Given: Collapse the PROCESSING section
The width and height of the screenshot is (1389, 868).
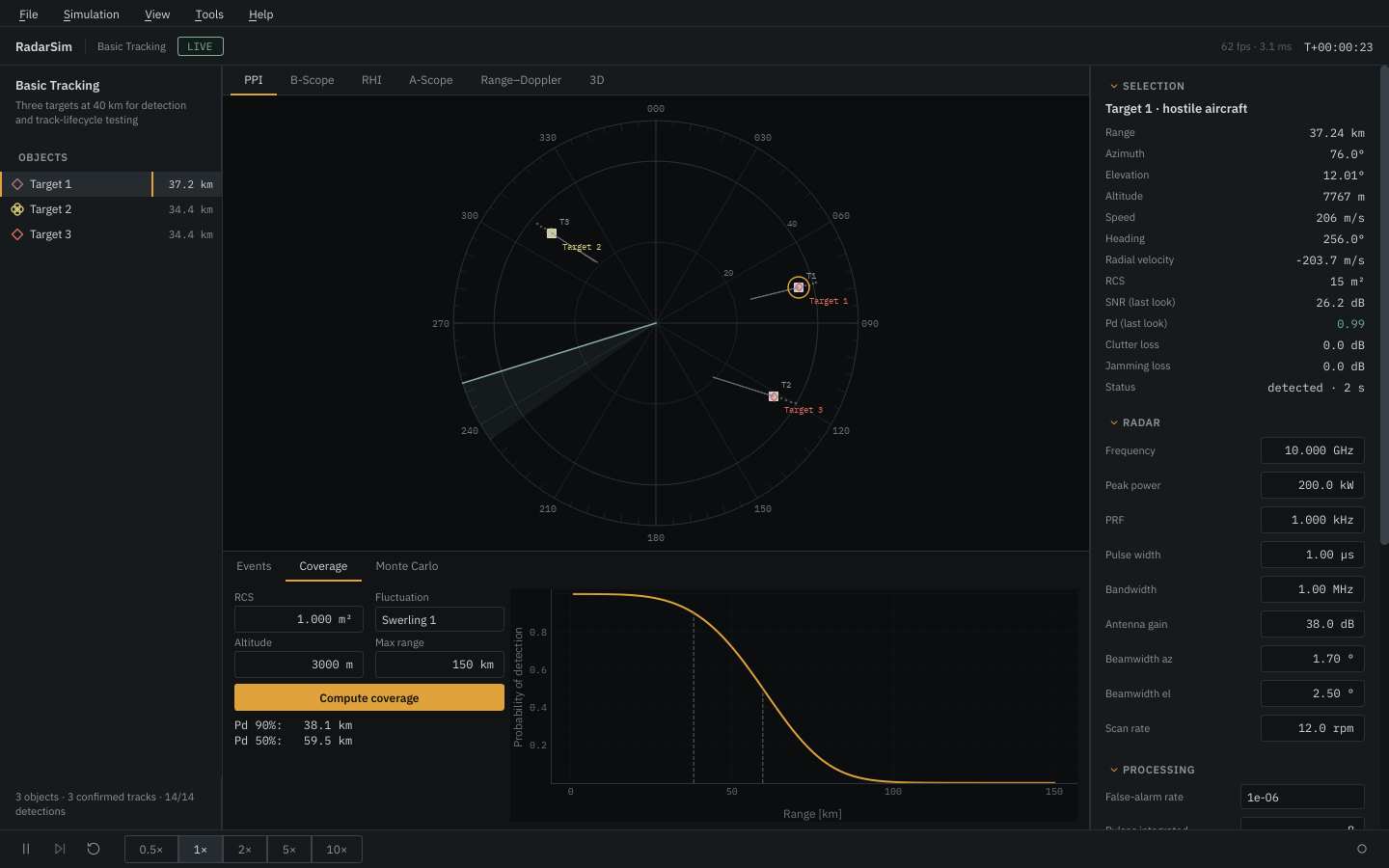Looking at the screenshot, I should [1114, 770].
